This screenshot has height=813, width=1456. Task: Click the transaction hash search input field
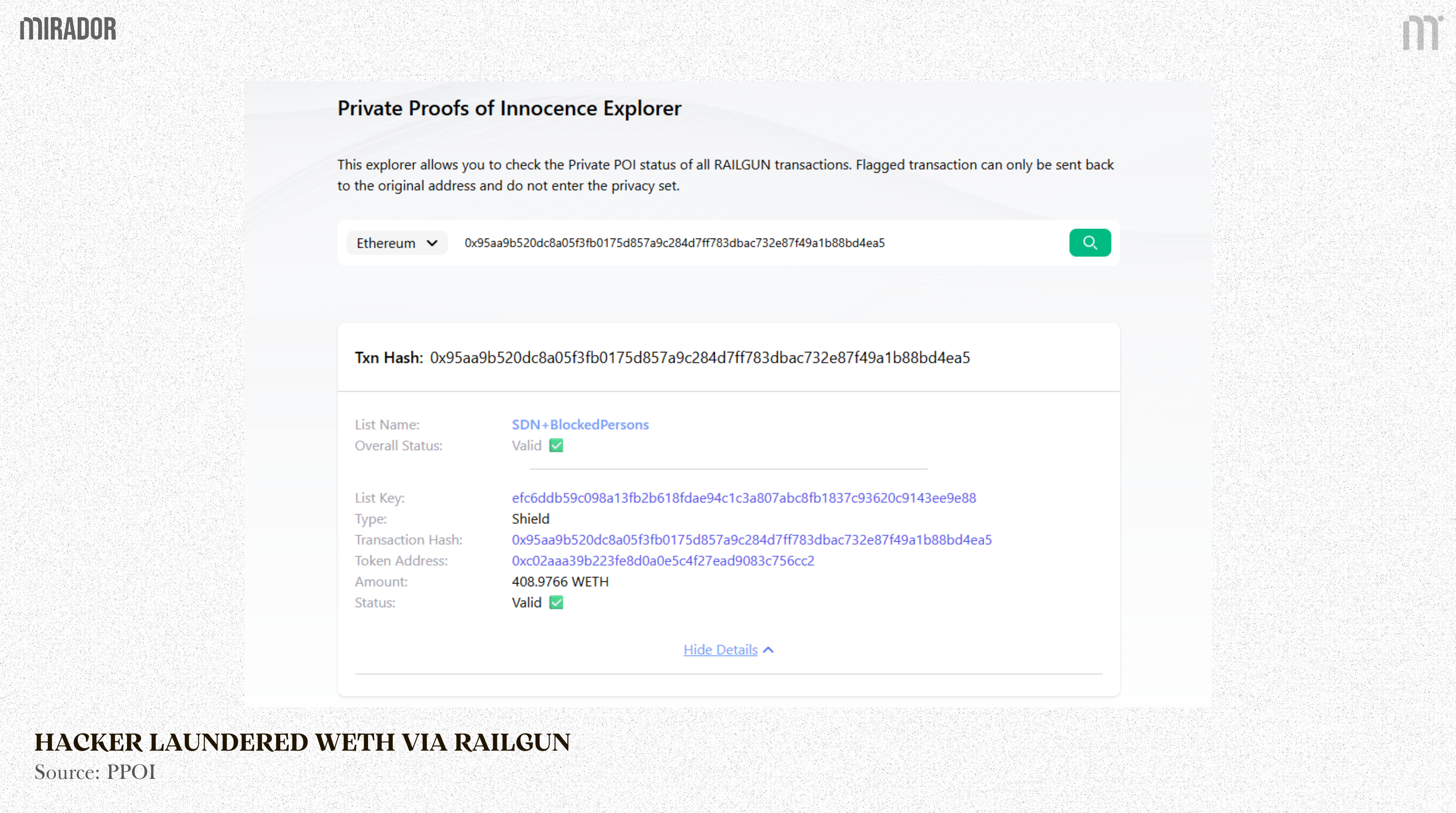pos(674,243)
